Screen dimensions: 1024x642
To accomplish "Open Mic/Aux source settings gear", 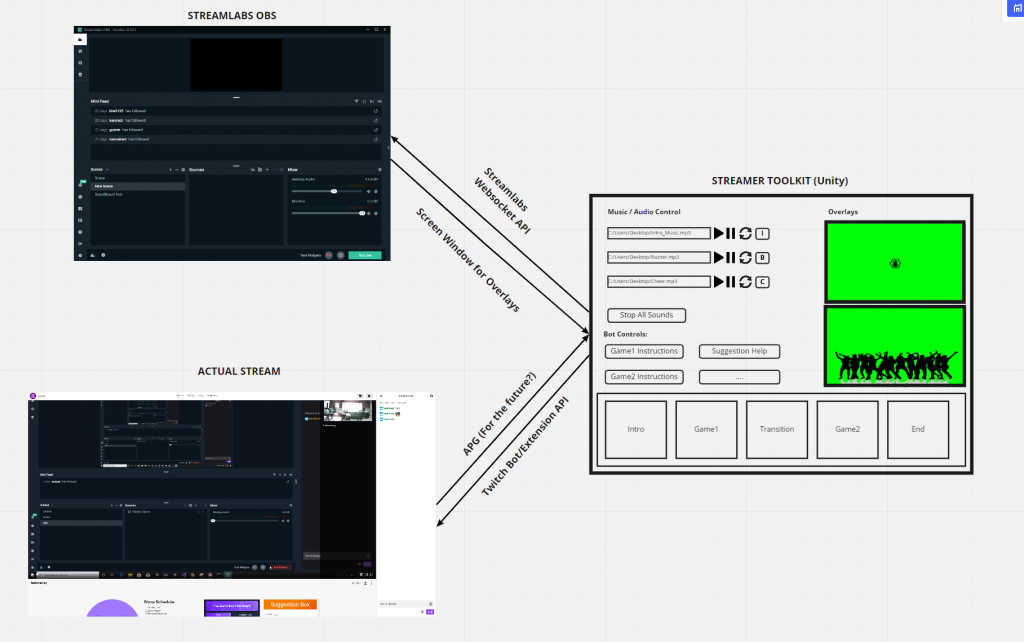I will point(376,213).
